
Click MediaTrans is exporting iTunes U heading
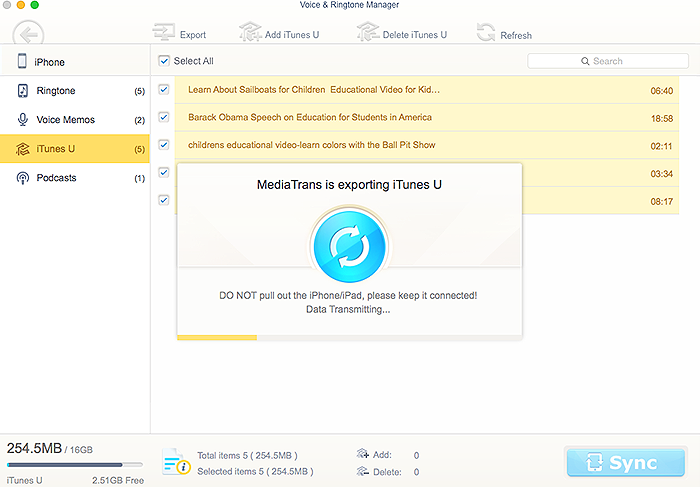pyautogui.click(x=349, y=185)
